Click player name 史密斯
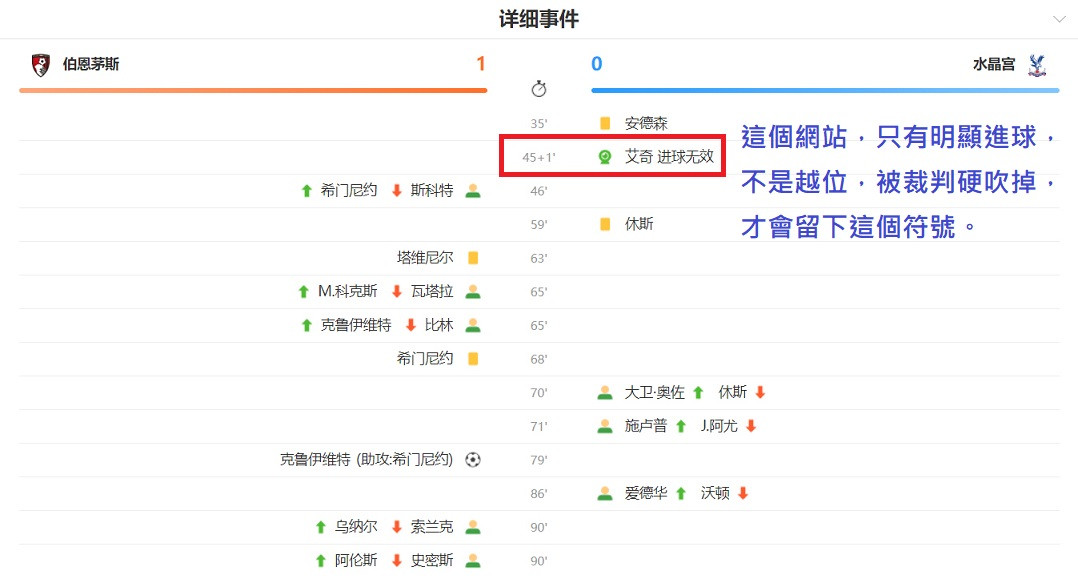The height and width of the screenshot is (587, 1078). coord(432,561)
